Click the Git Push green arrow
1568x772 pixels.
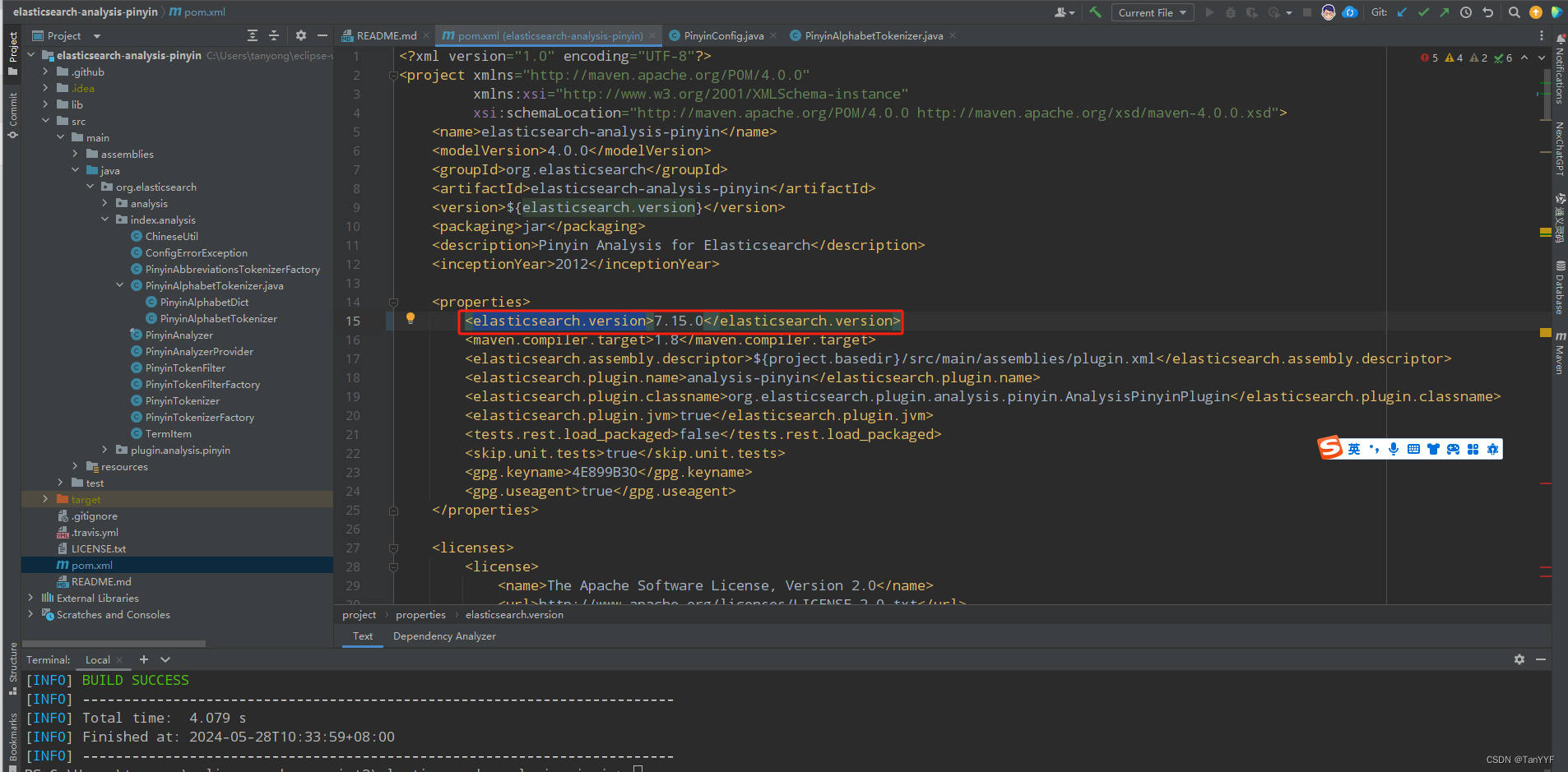point(1445,12)
